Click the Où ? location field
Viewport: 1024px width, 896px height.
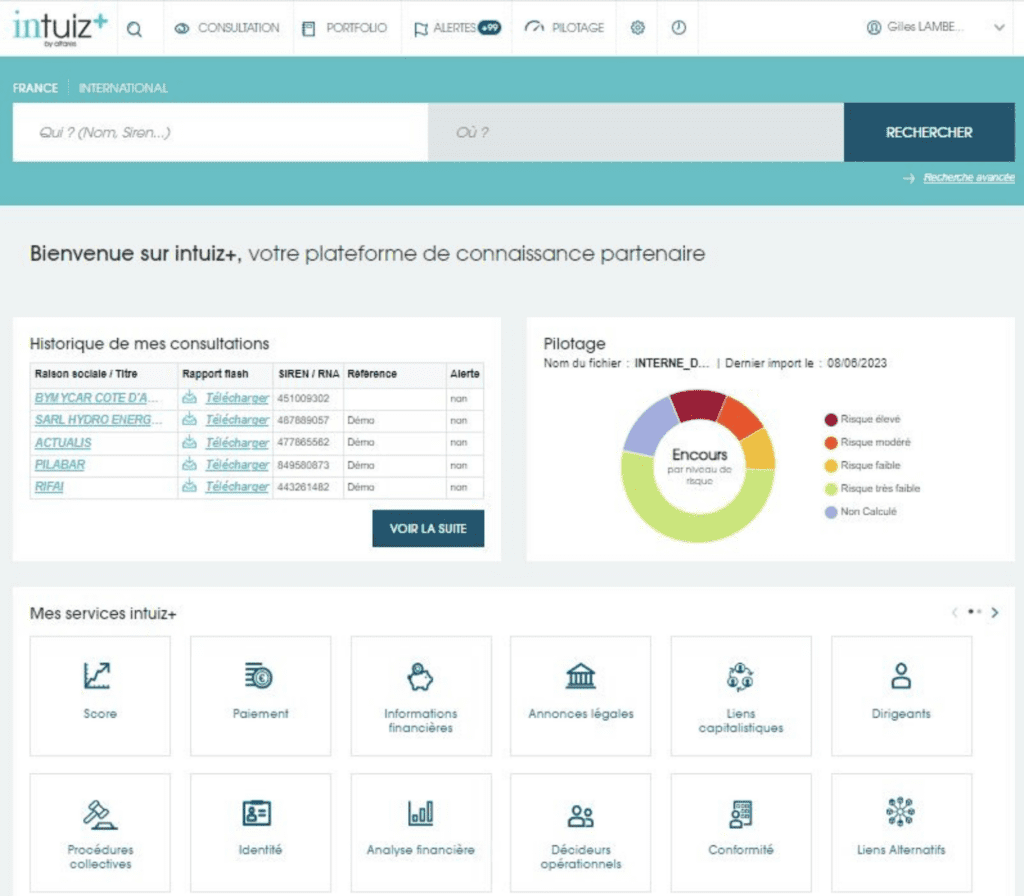635,132
